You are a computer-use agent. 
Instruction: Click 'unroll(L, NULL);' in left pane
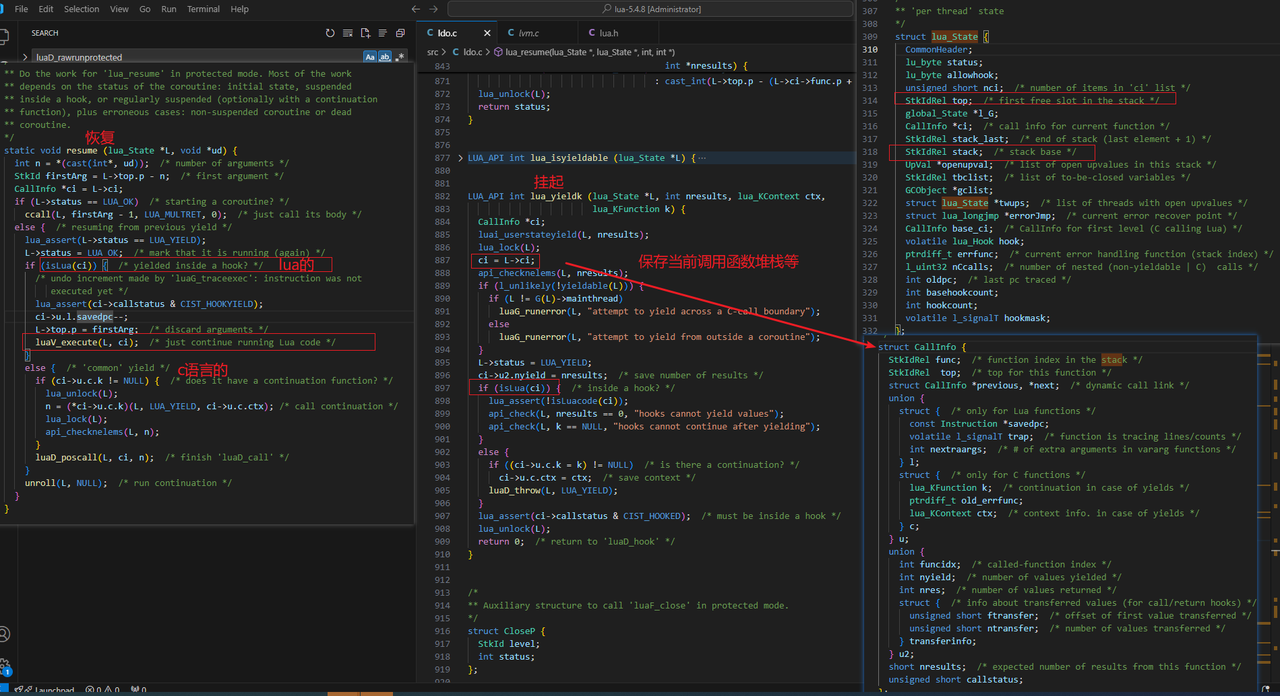pos(66,483)
